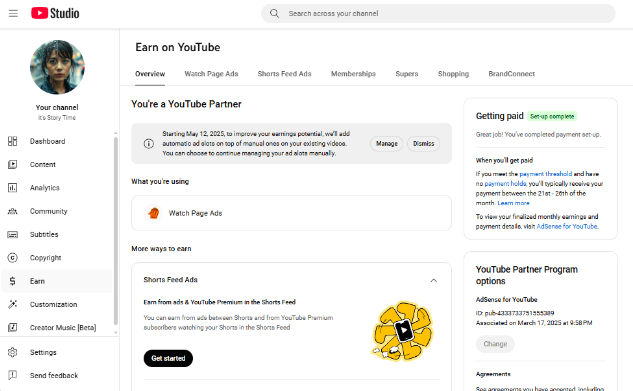Click the channel profile picture
The width and height of the screenshot is (633, 391).
point(57,67)
